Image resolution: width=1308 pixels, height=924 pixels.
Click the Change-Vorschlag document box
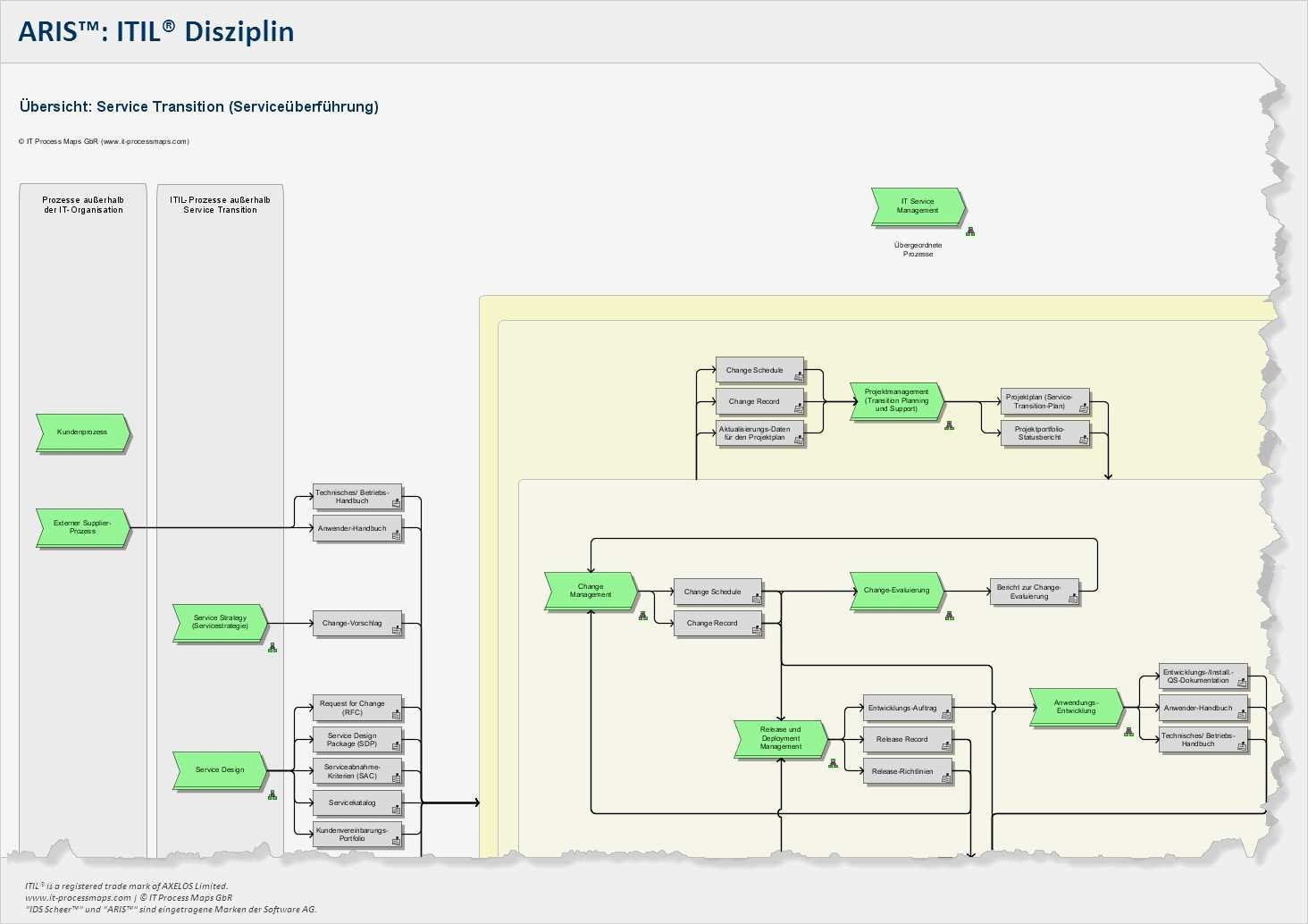tap(357, 623)
